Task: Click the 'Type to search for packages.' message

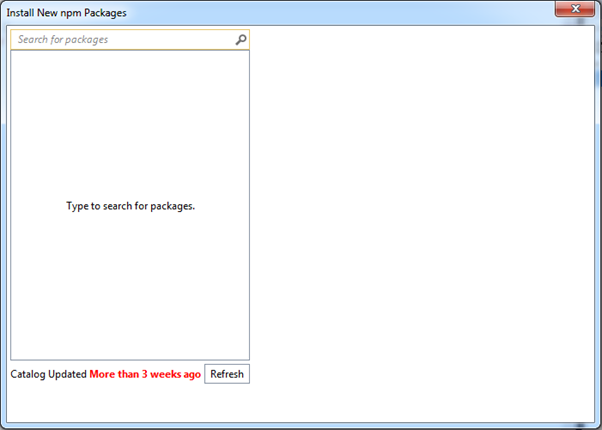Action: pyautogui.click(x=130, y=206)
